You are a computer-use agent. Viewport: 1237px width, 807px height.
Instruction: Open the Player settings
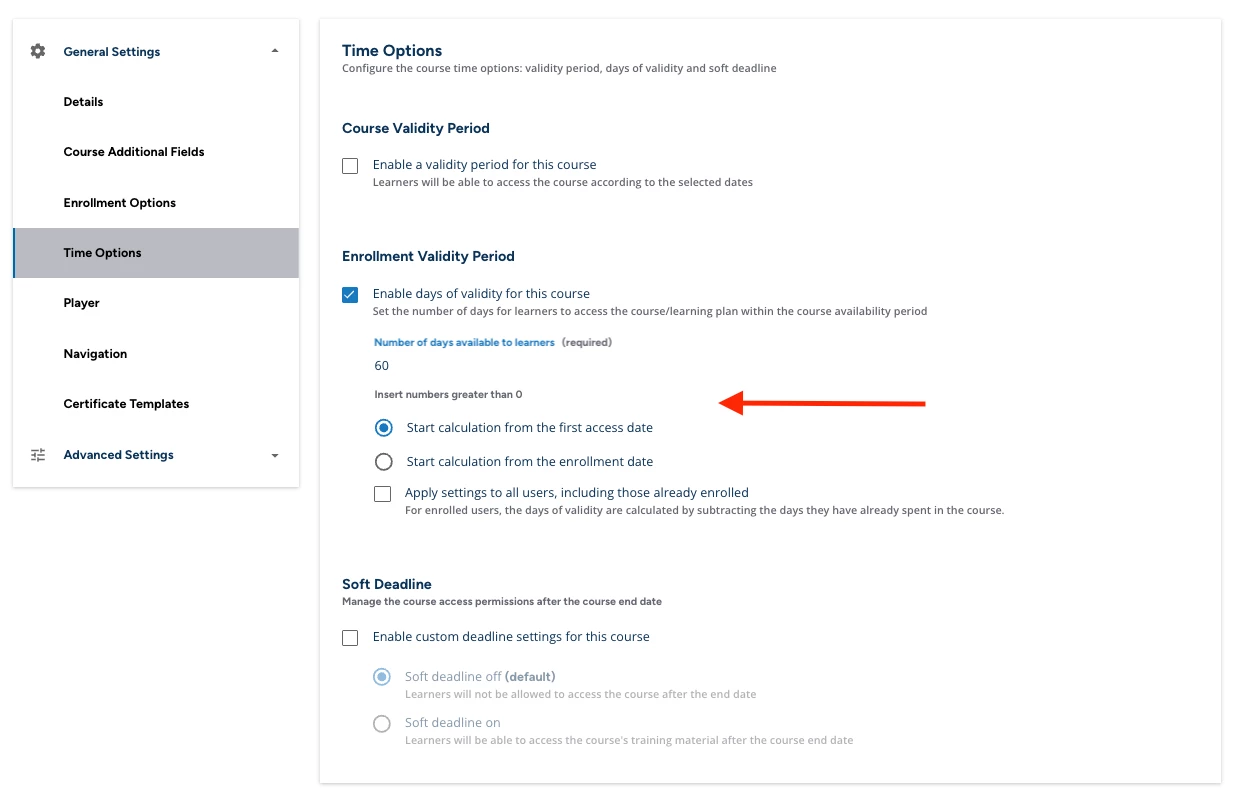click(81, 303)
